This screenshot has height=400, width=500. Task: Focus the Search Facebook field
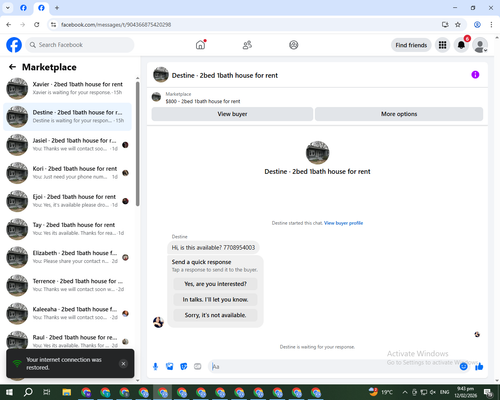80,45
